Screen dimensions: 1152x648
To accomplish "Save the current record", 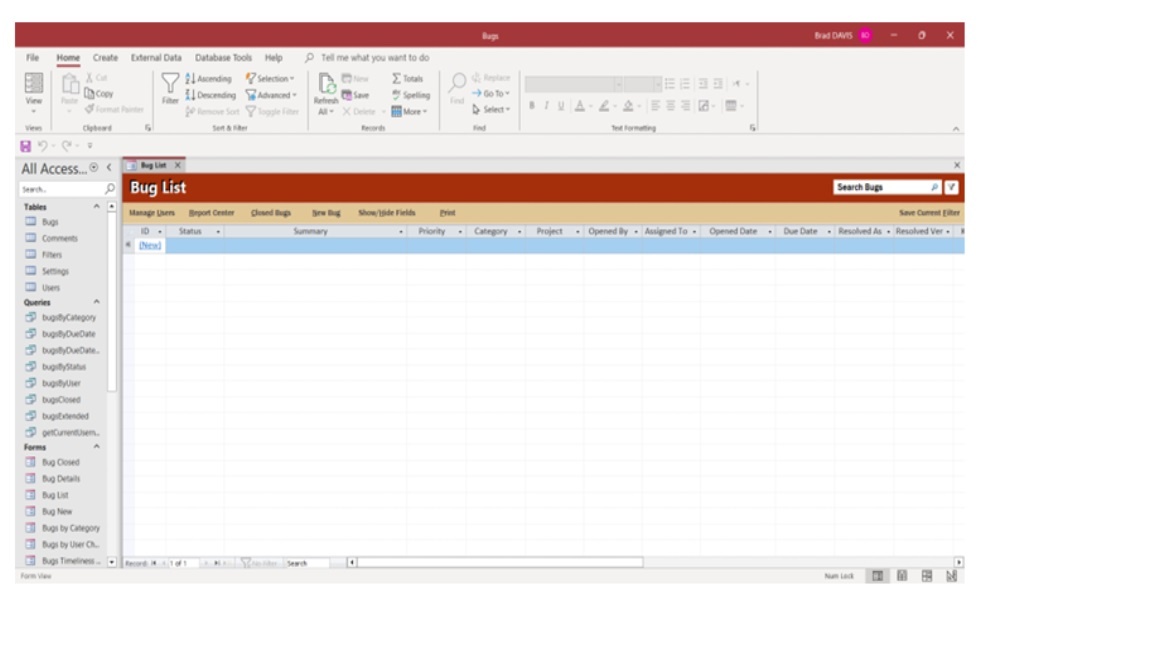I will (x=356, y=95).
